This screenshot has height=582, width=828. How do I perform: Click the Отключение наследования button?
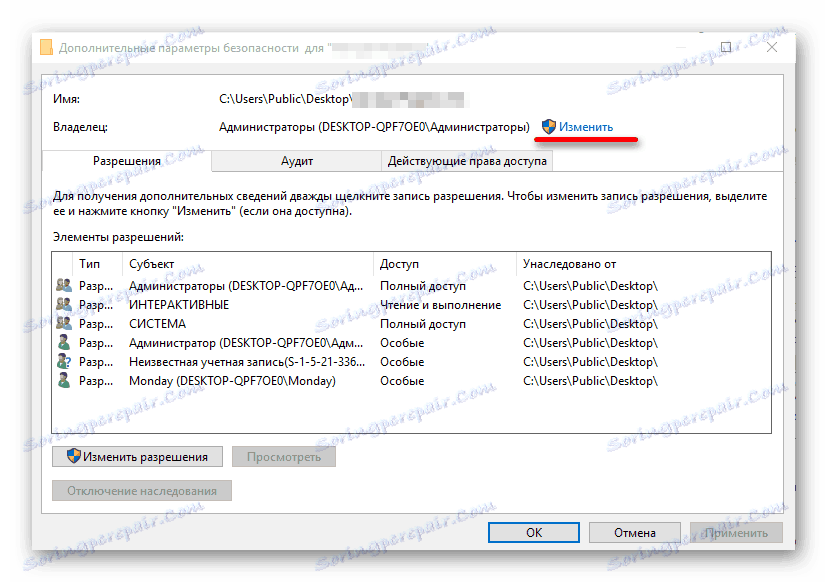tap(142, 491)
